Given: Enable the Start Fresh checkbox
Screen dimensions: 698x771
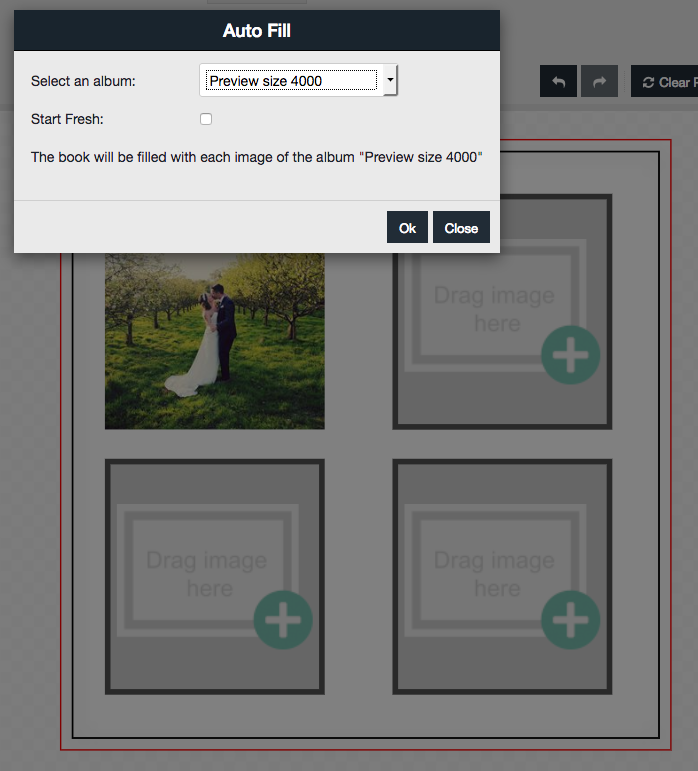Looking at the screenshot, I should pyautogui.click(x=206, y=119).
